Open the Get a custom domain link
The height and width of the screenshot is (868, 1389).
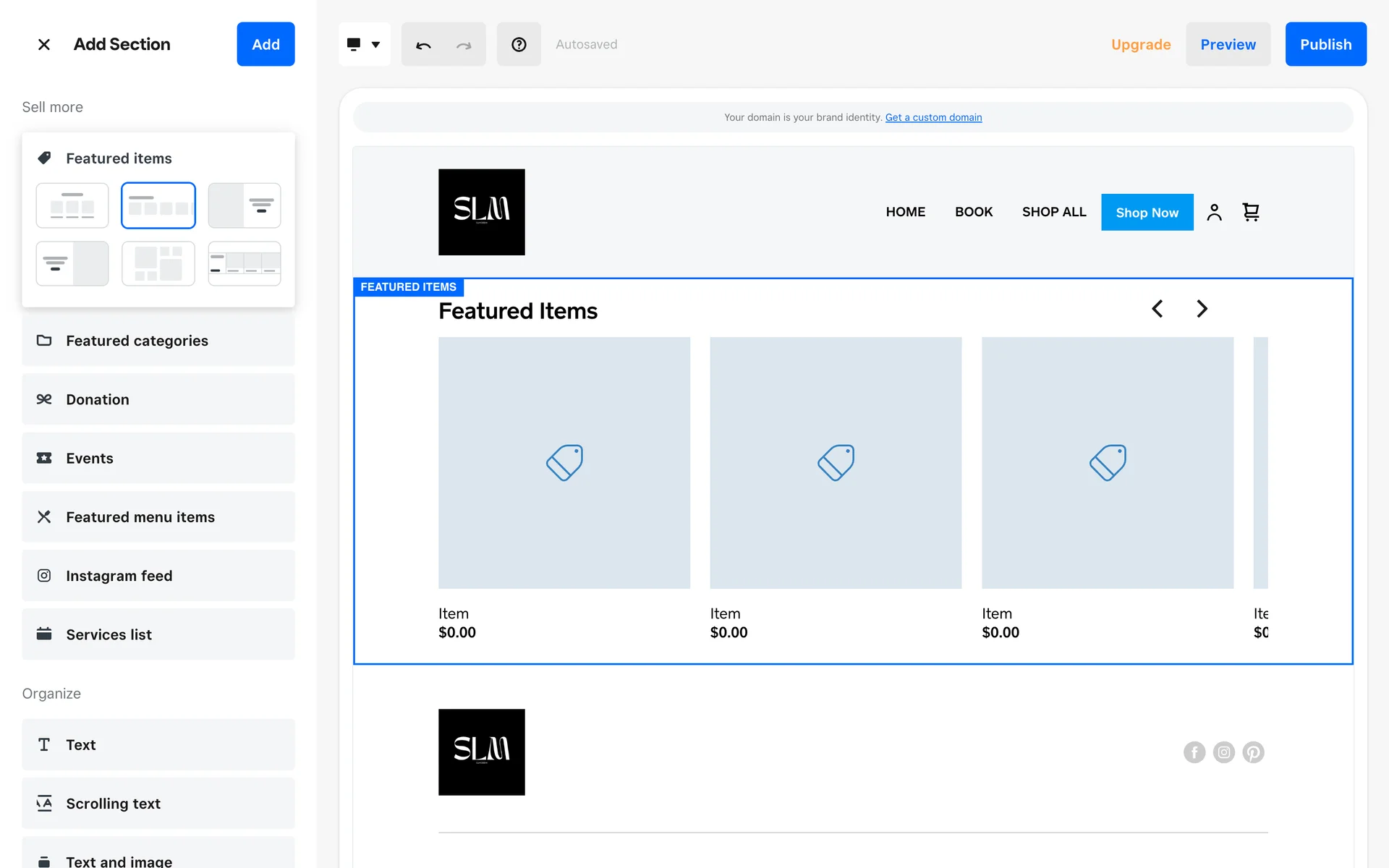[933, 117]
